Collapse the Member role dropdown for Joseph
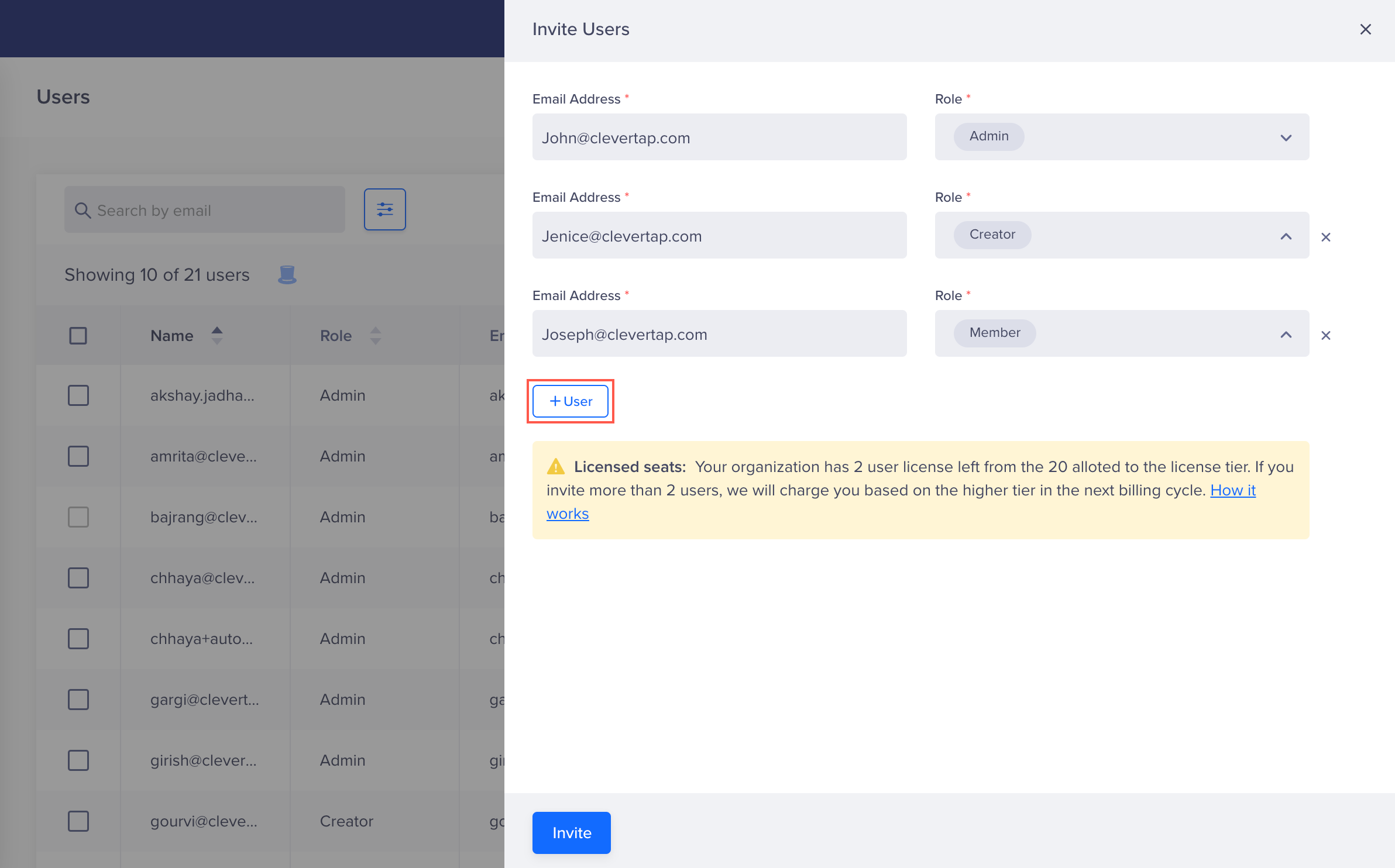Viewport: 1395px width, 868px height. coord(1285,334)
